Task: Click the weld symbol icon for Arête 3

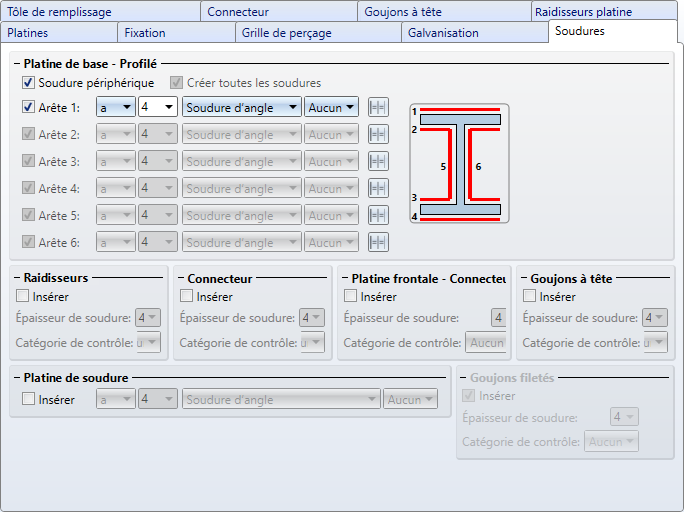Action: click(x=378, y=161)
